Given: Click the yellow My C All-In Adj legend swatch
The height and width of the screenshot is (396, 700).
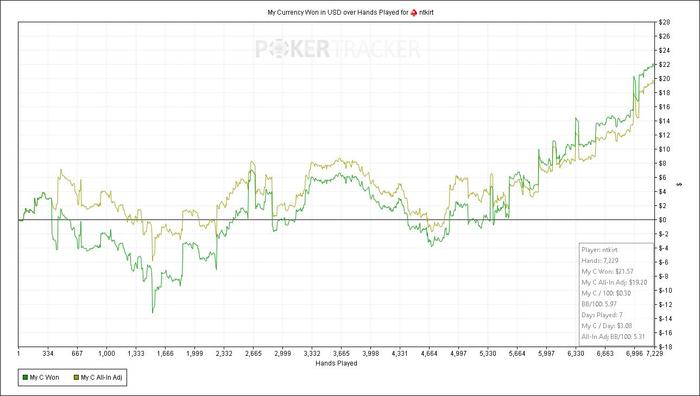Looking at the screenshot, I should click(76, 378).
